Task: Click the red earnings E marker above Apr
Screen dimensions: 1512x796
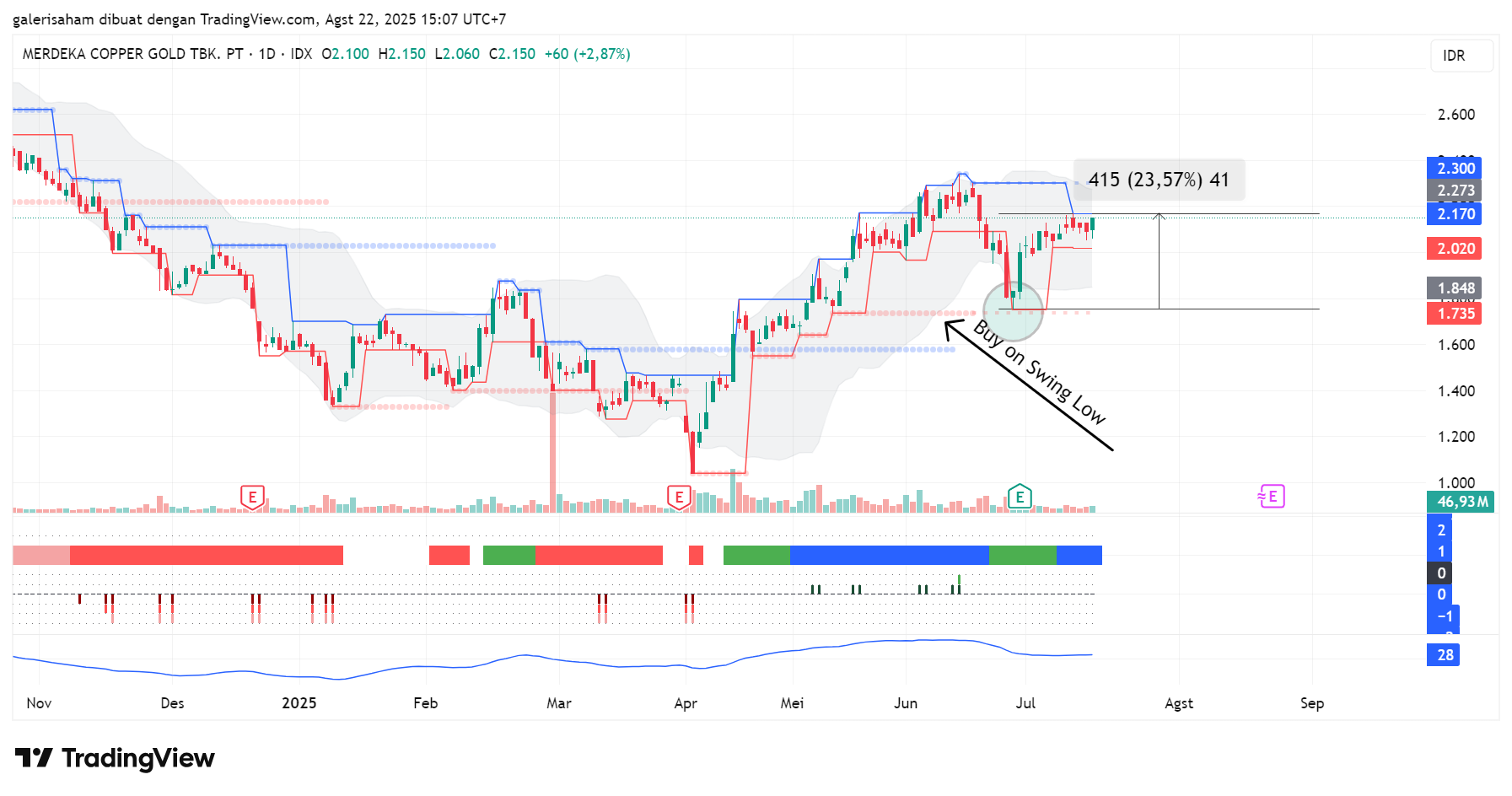Action: [679, 497]
